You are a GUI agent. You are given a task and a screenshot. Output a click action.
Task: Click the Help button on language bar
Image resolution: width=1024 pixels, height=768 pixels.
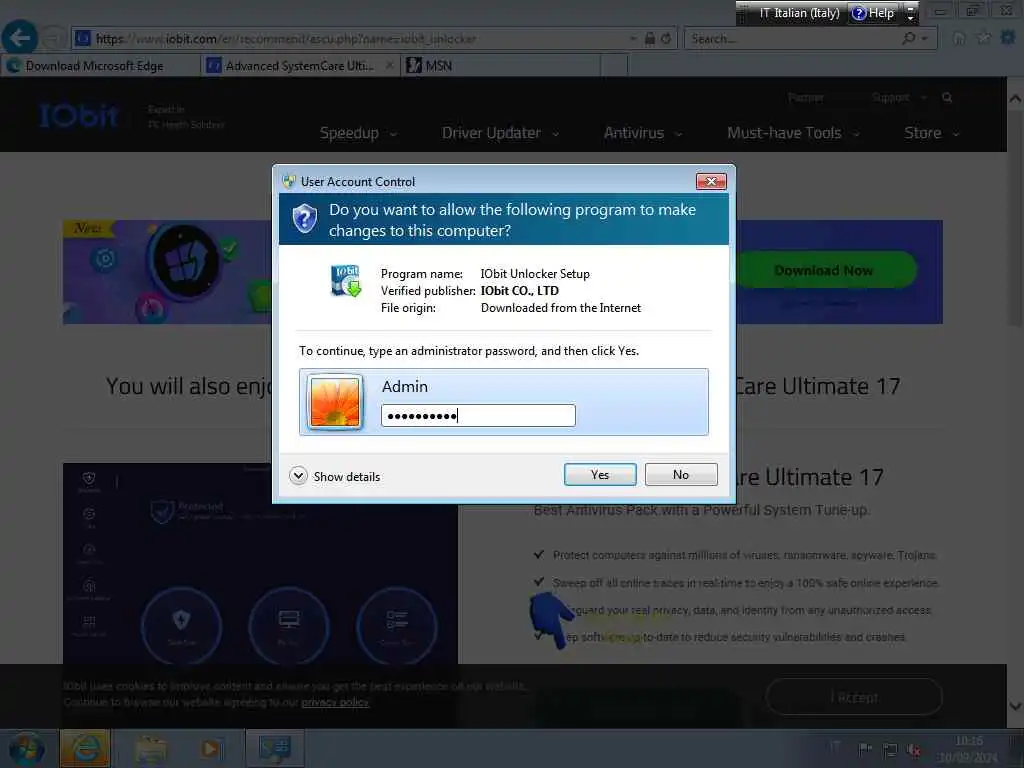873,13
